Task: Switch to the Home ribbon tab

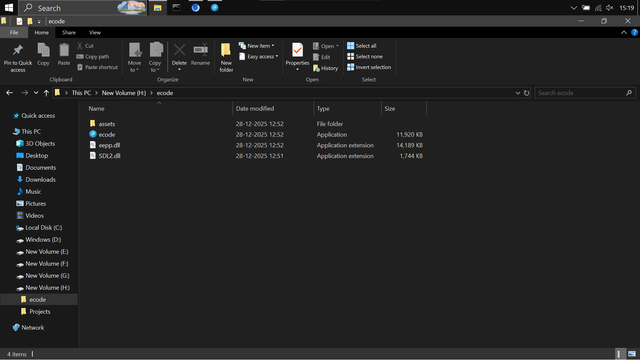Action: (x=42, y=33)
